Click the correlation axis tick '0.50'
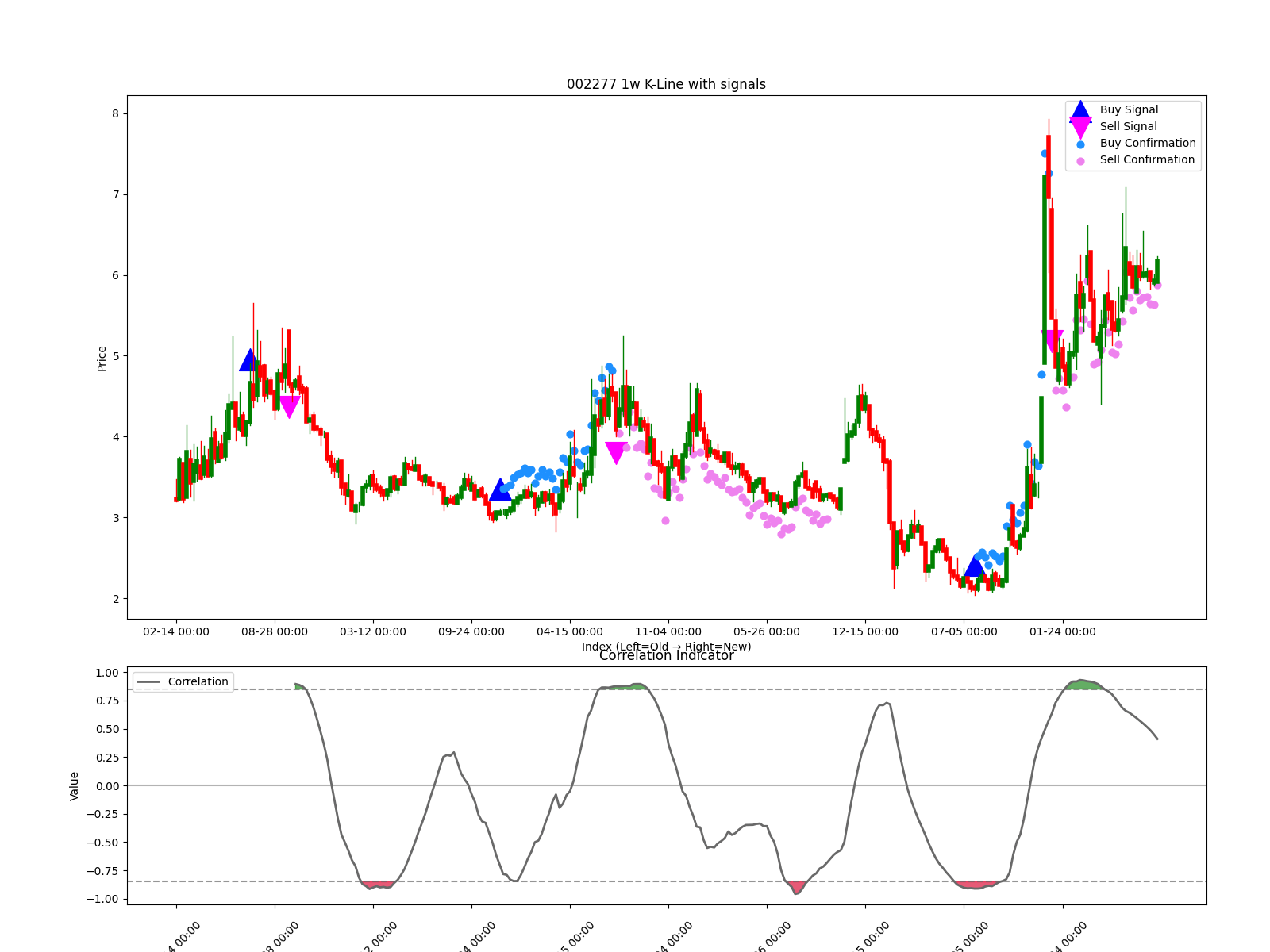 106,729
